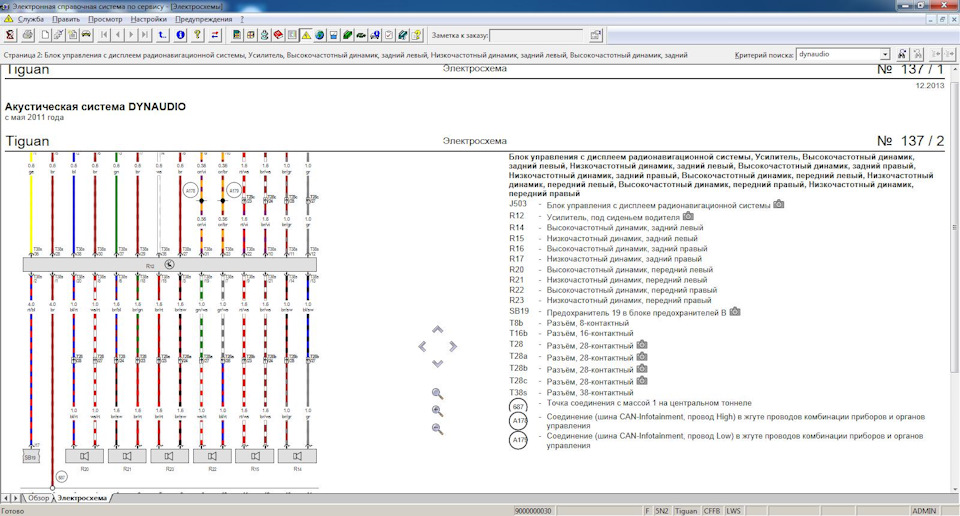Open the camera image for connector T28c
Viewport: 960px width, 516px height.
click(642, 381)
